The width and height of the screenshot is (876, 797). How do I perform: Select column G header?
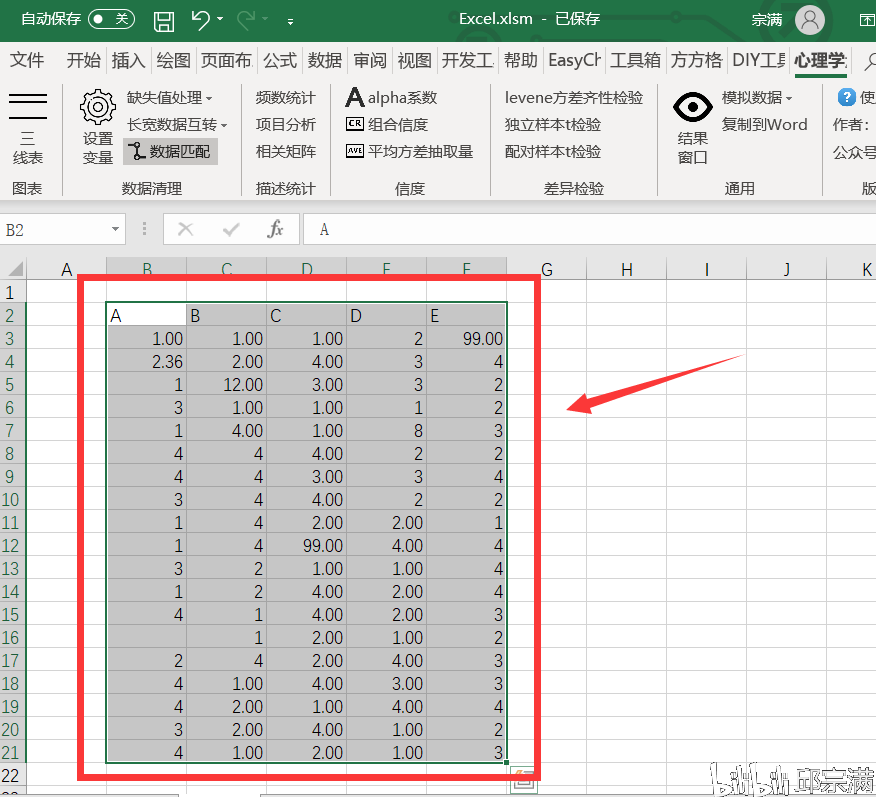(546, 270)
